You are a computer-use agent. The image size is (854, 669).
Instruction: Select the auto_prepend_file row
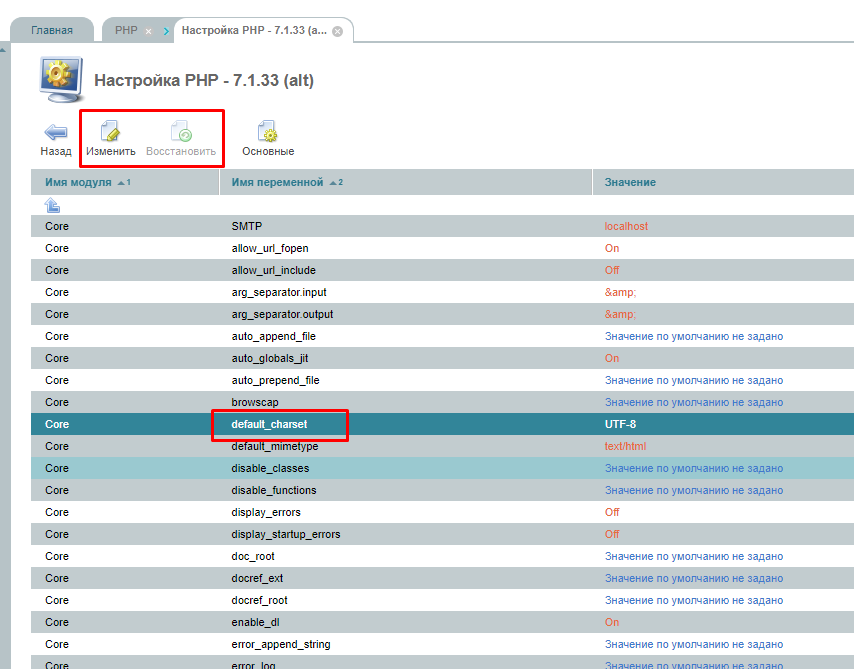442,380
